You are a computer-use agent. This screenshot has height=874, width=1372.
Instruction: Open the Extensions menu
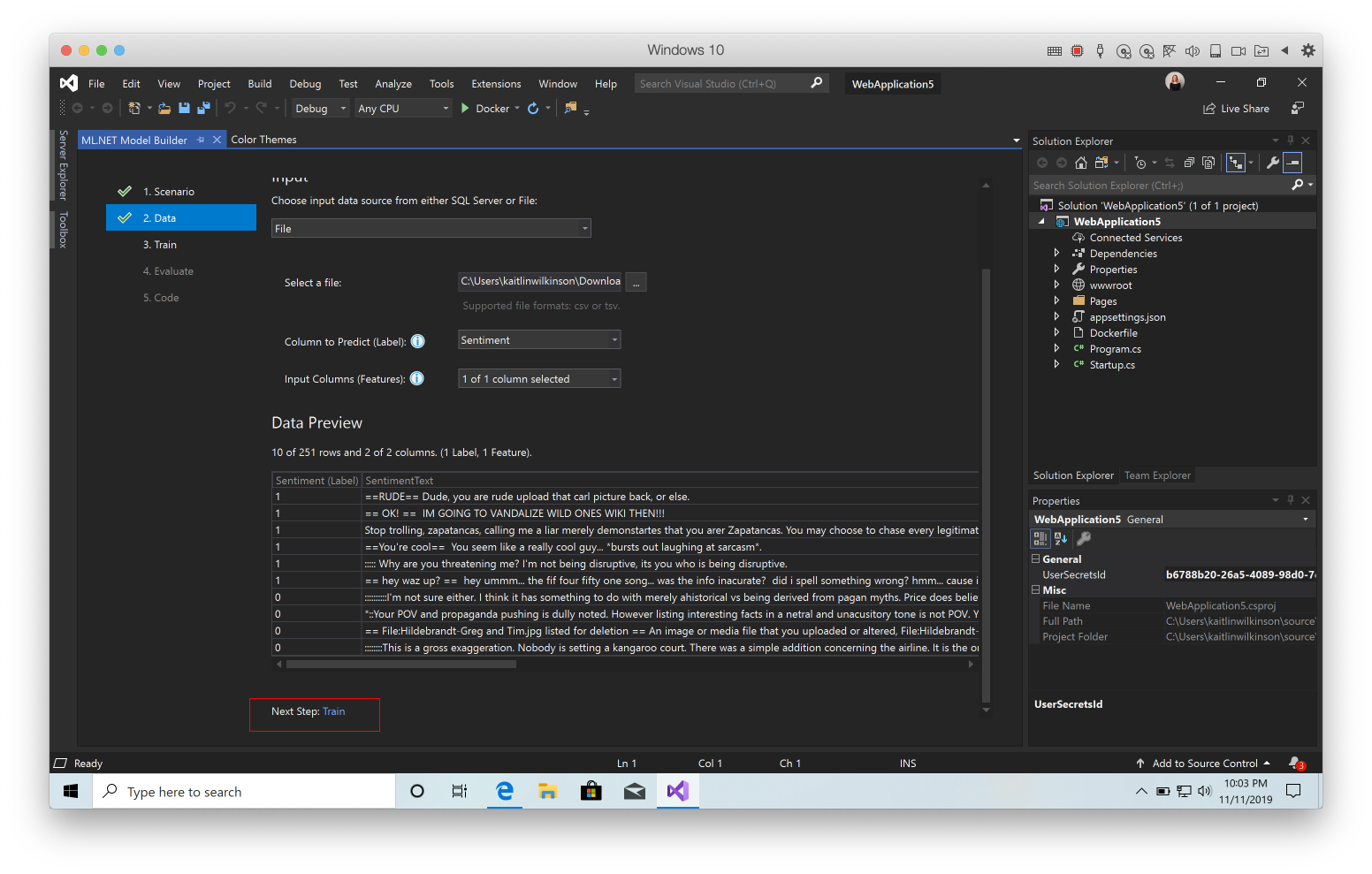496,84
